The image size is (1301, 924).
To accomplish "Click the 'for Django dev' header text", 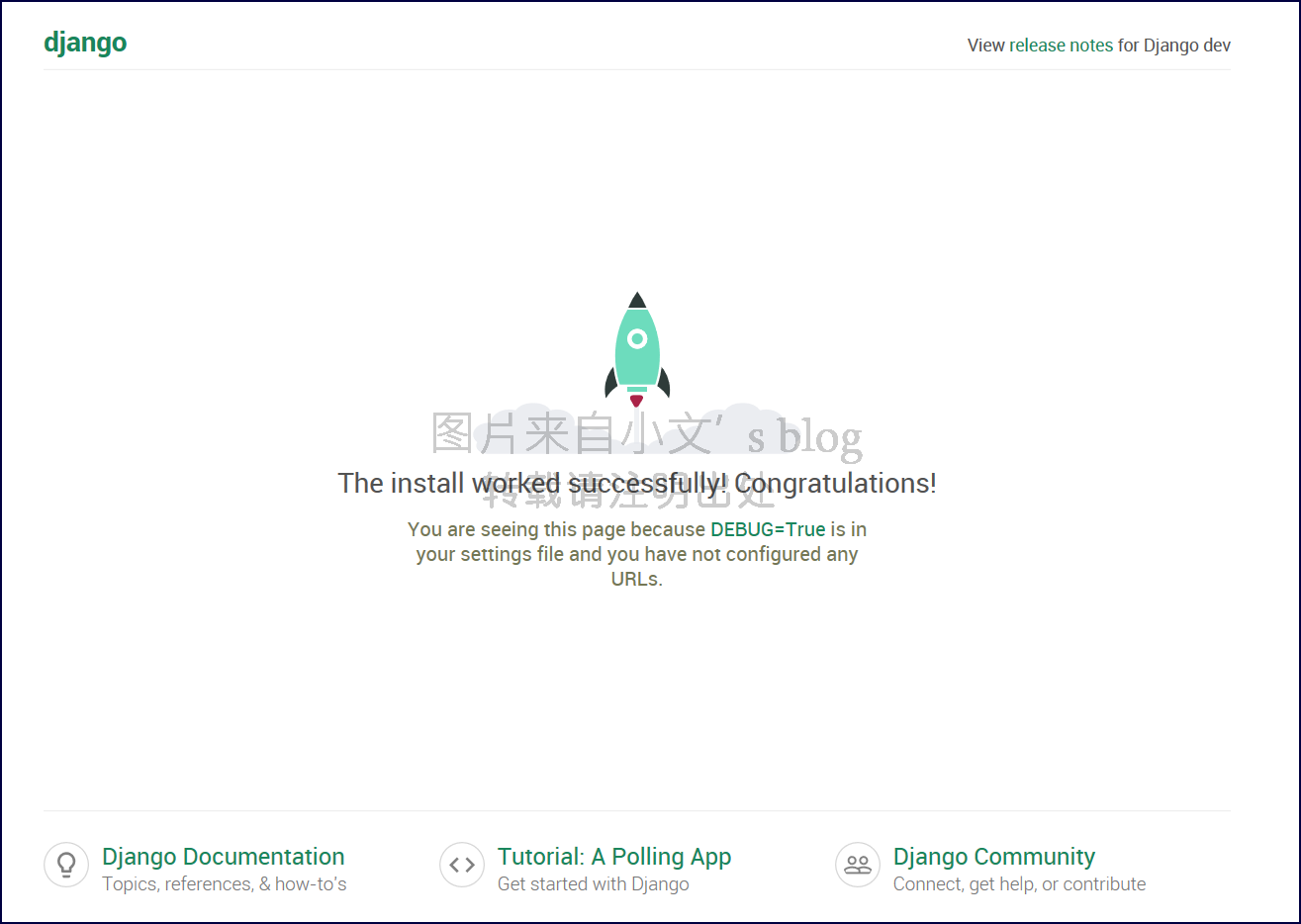I will [1174, 46].
